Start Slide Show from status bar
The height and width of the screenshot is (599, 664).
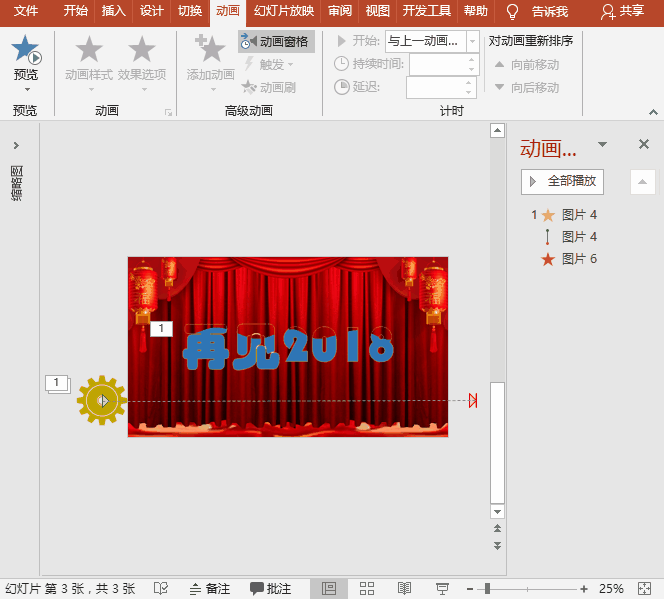(442, 589)
